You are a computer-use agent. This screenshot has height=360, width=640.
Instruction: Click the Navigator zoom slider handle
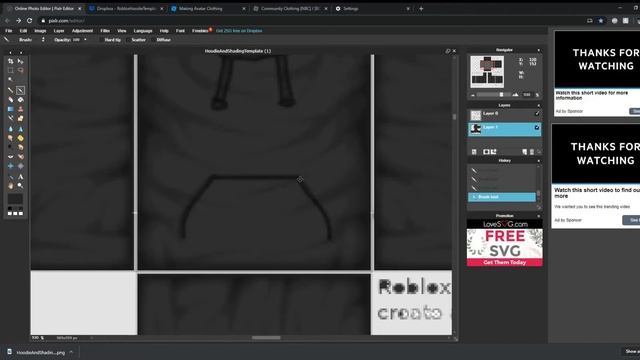502,95
